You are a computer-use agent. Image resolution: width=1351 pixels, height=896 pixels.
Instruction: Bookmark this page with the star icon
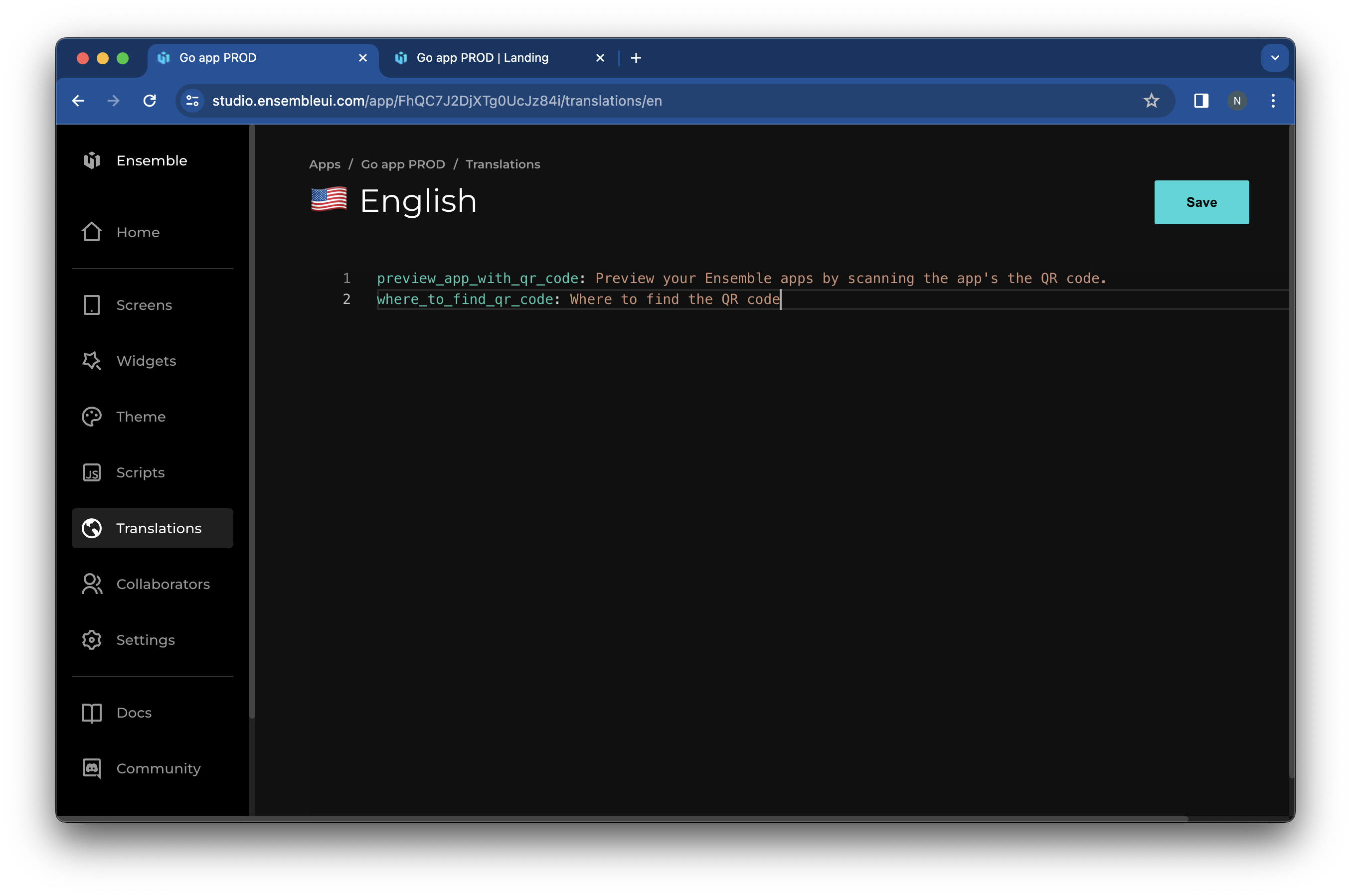(1152, 101)
